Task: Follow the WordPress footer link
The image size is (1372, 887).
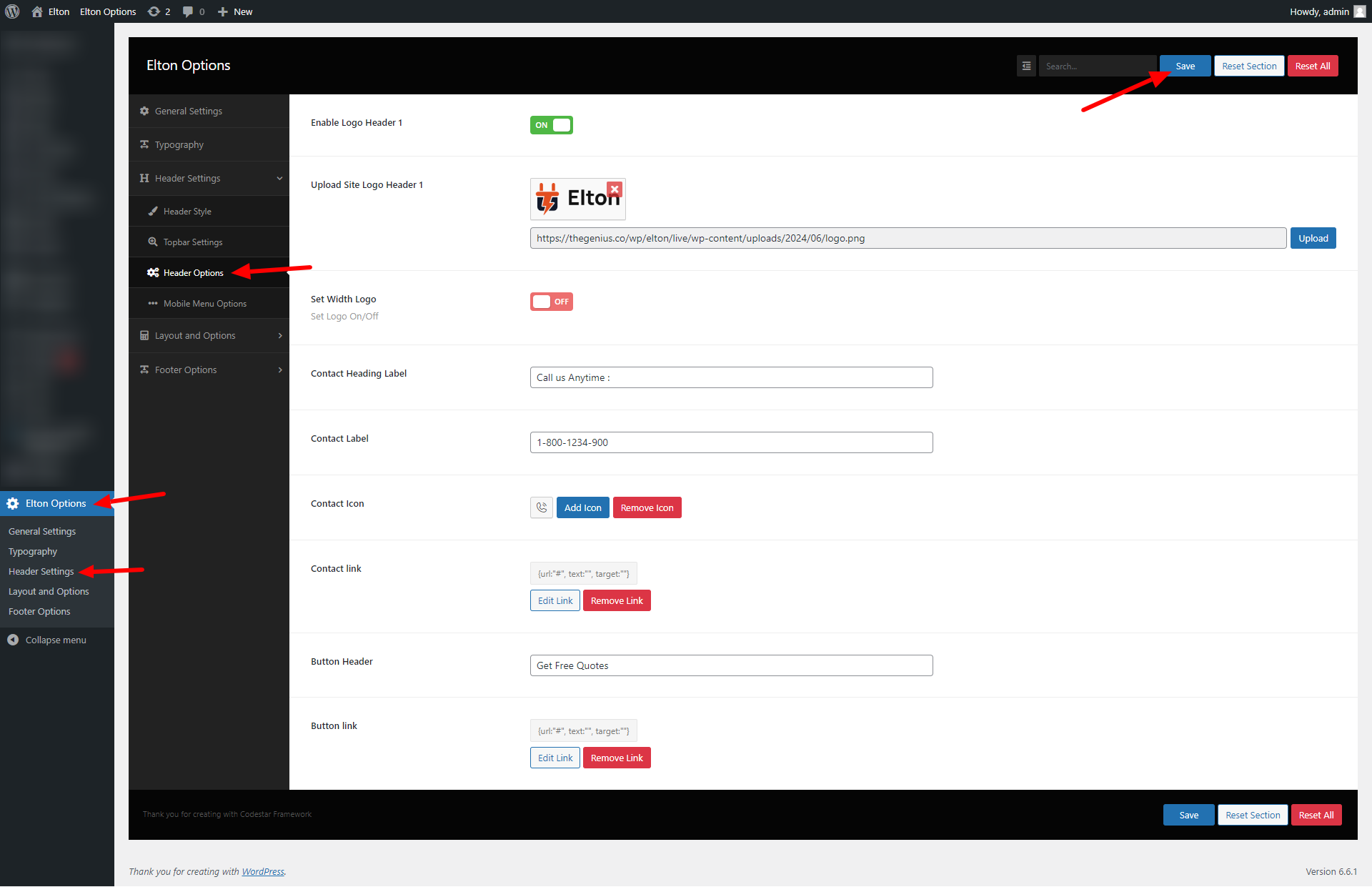Action: [x=262, y=871]
